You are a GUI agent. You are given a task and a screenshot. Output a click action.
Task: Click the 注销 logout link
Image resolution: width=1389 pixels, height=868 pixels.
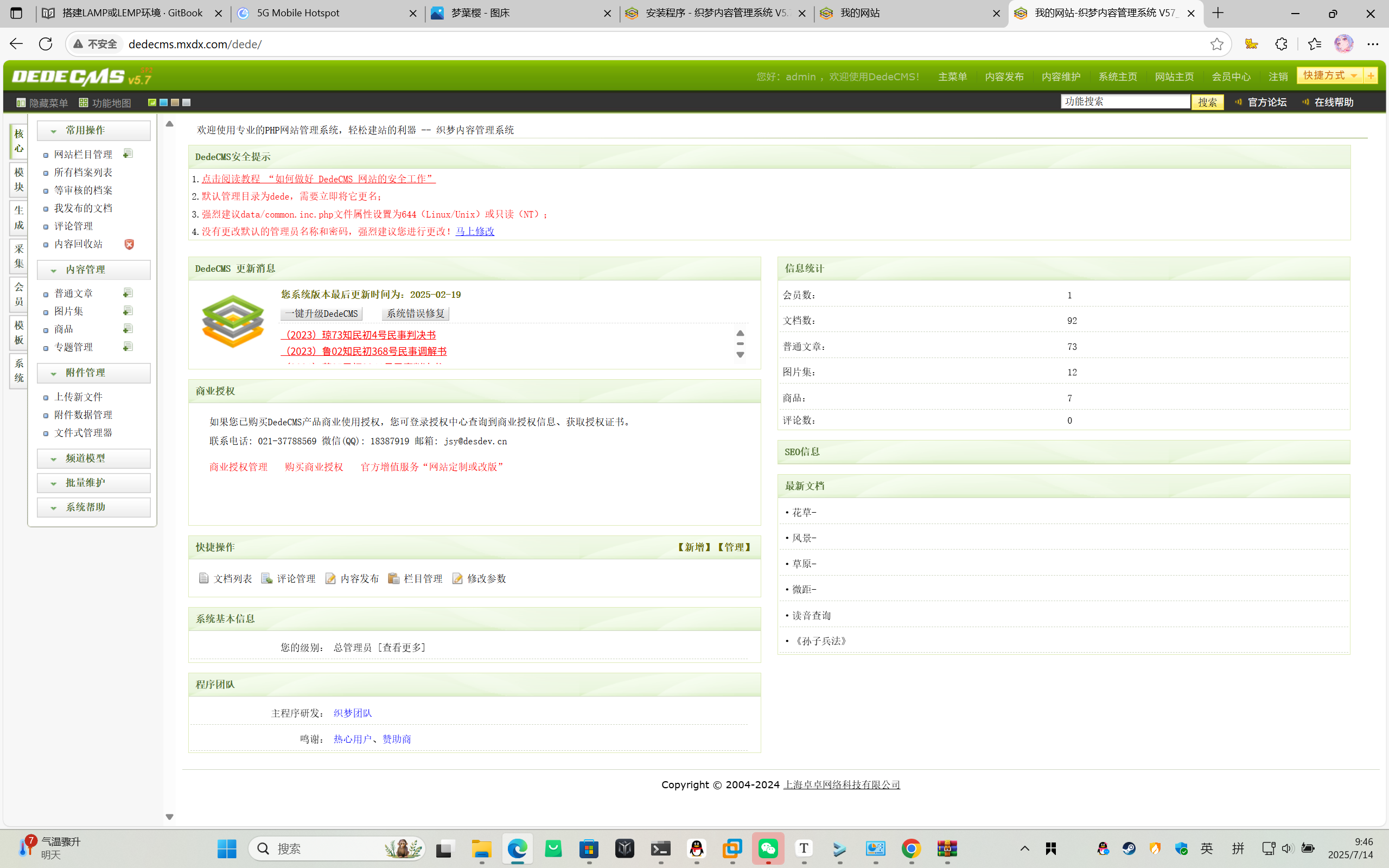[x=1278, y=77]
